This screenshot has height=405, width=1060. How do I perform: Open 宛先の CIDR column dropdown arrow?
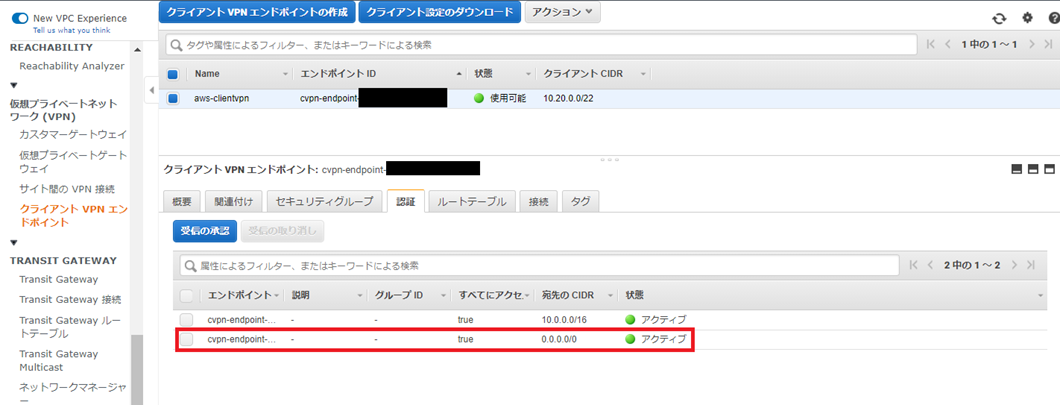coord(610,295)
